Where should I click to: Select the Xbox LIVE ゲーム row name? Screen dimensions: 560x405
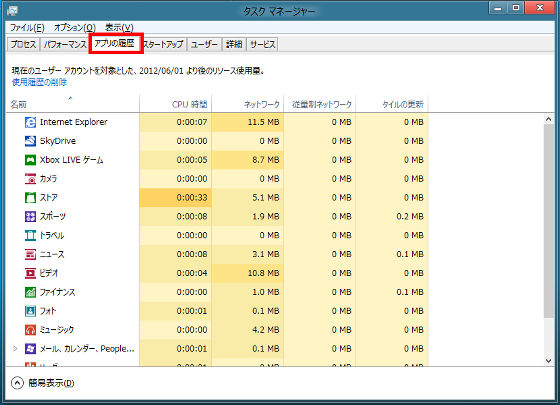[71, 160]
